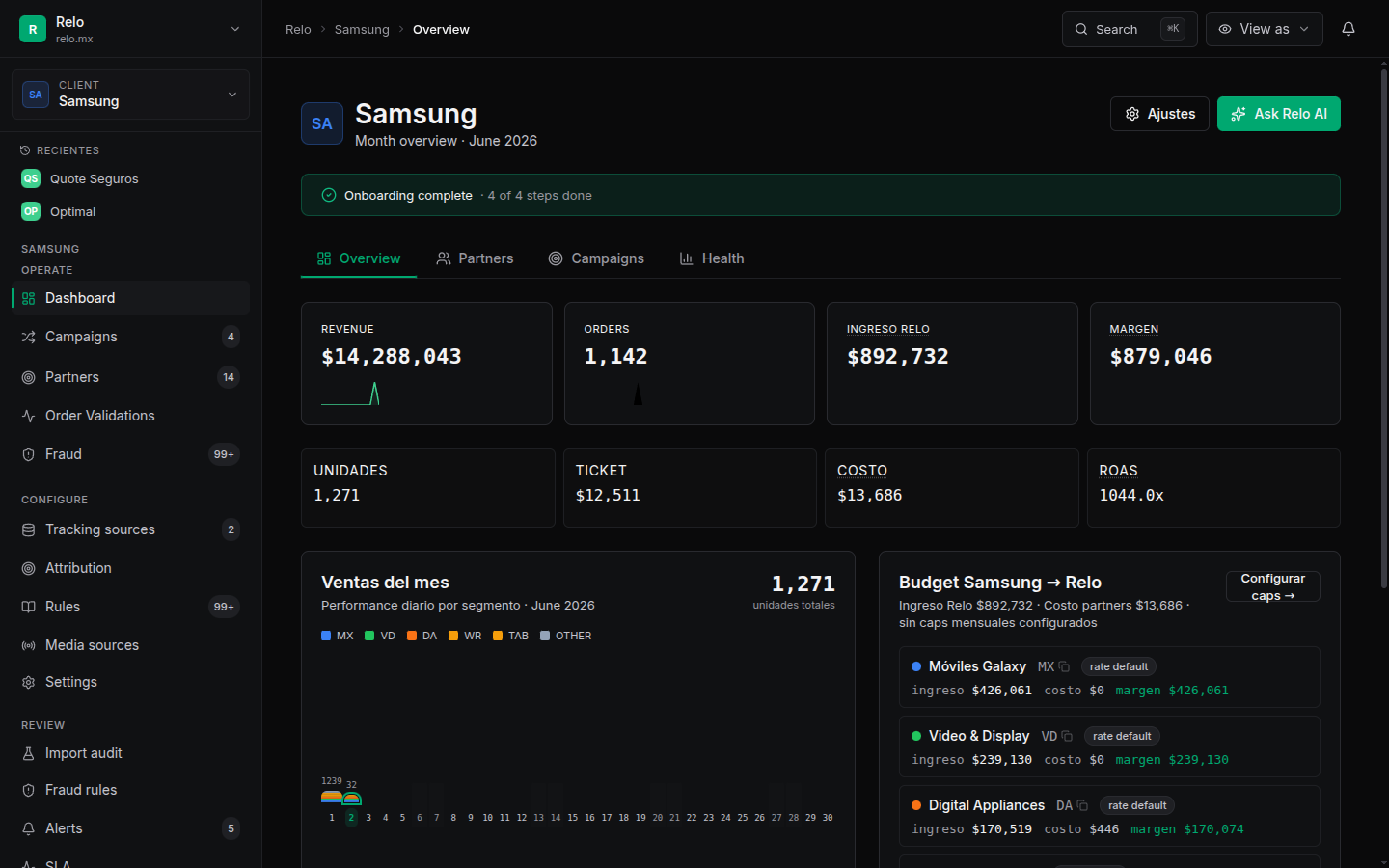Screen dimensions: 1389x868
Task: Open the Quote Seguros recent client
Action: point(130,178)
